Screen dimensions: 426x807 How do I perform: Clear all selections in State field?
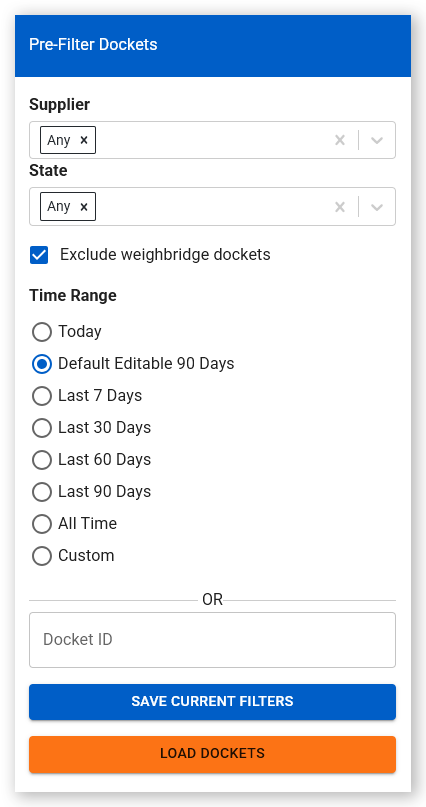[x=340, y=206]
